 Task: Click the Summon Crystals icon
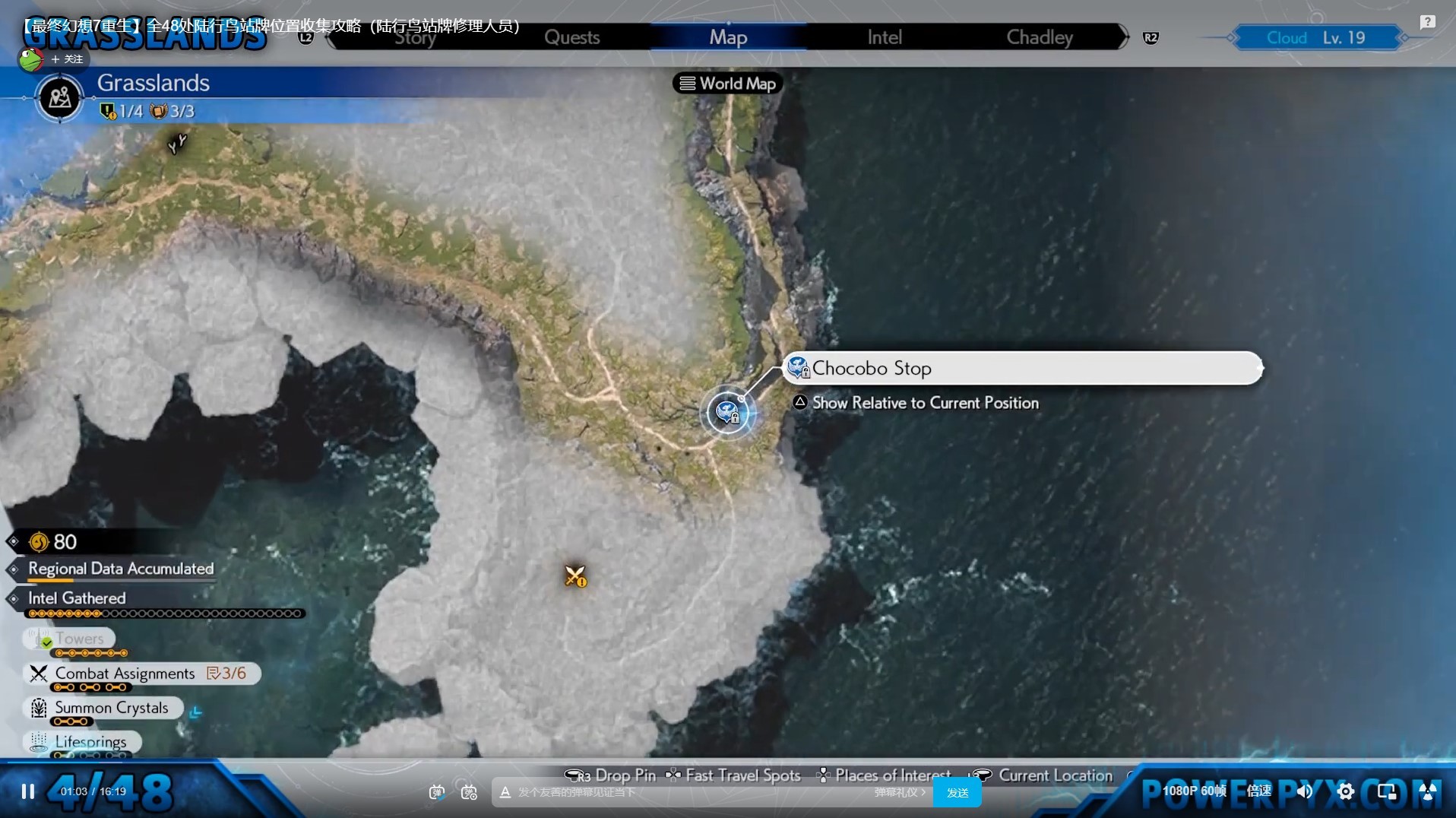tap(38, 708)
